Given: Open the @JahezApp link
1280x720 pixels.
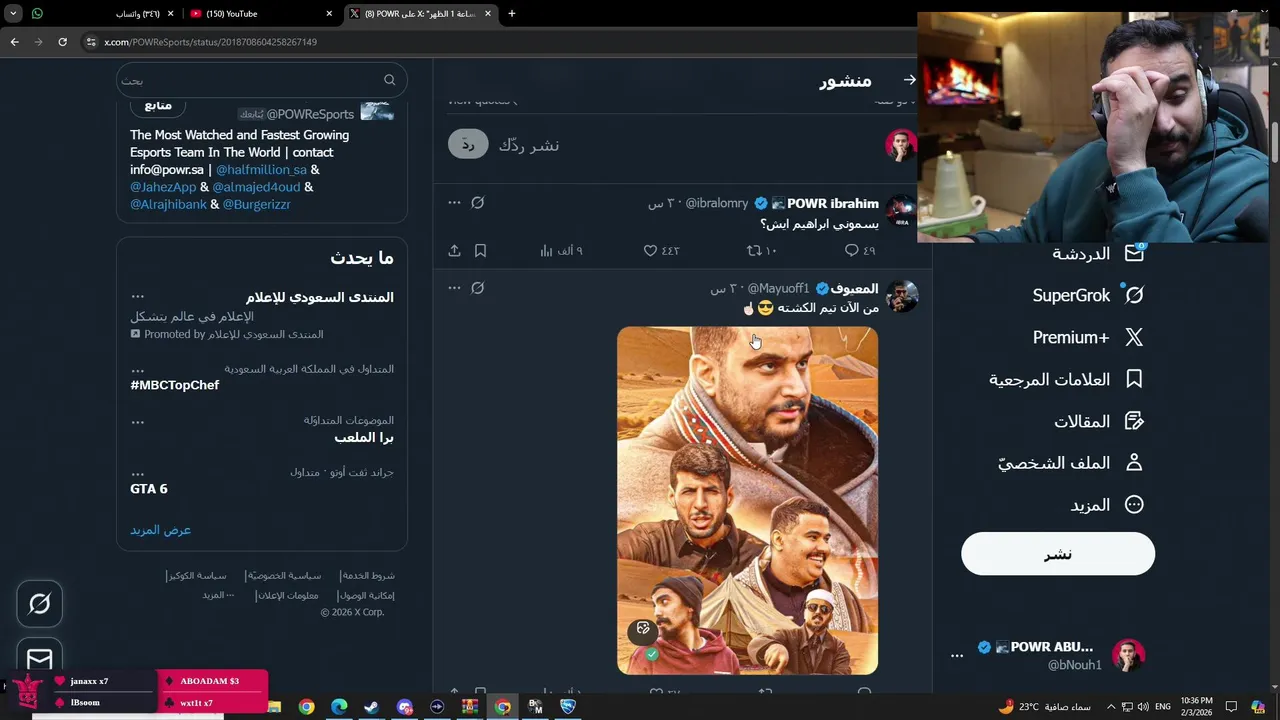Looking at the screenshot, I should tap(163, 187).
